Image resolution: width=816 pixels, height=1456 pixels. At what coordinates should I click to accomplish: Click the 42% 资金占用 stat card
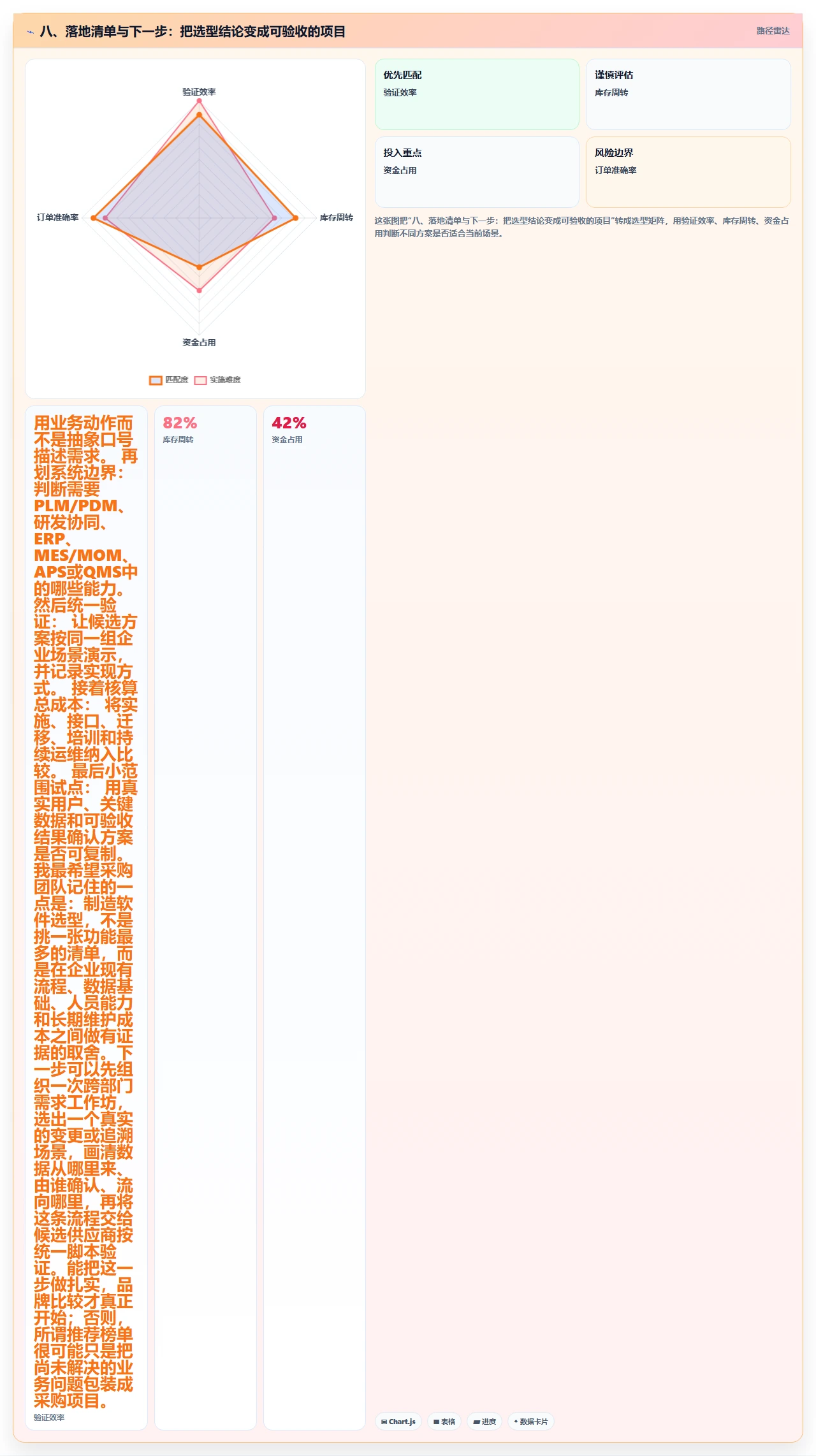pyautogui.click(x=314, y=917)
